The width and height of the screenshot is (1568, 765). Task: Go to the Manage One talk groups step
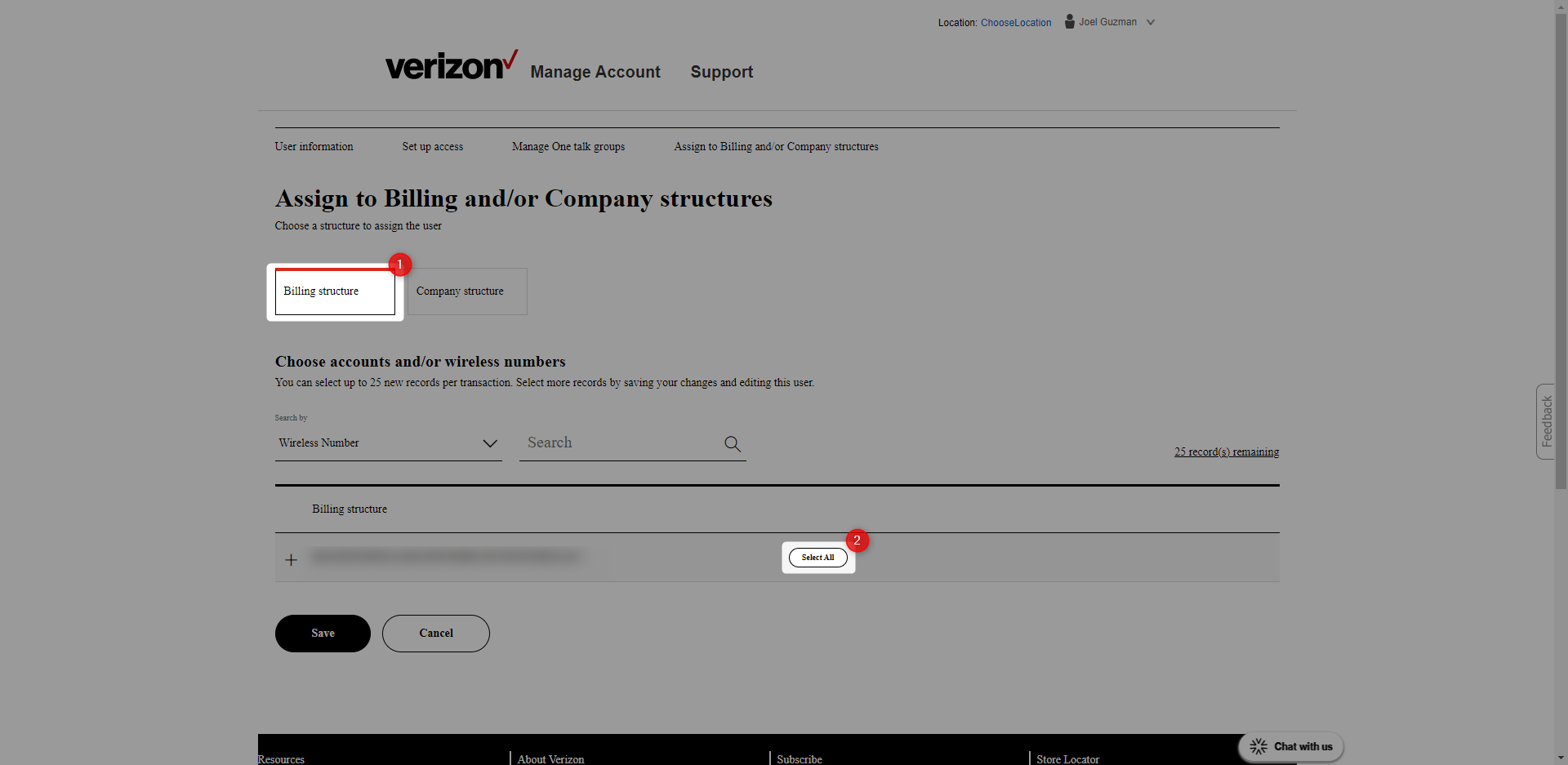click(x=568, y=147)
